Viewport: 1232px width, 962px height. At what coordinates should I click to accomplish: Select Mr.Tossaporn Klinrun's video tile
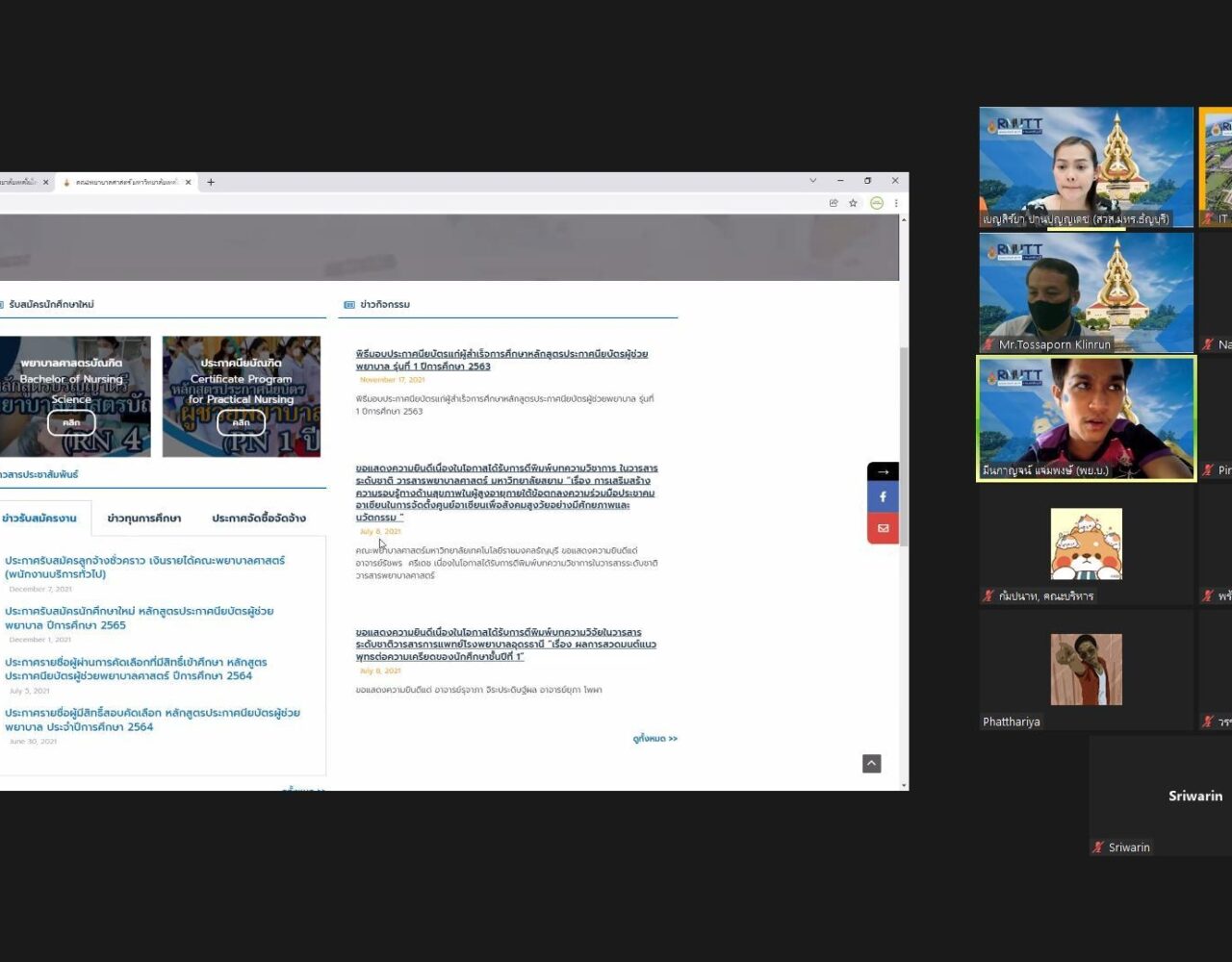(x=1087, y=292)
